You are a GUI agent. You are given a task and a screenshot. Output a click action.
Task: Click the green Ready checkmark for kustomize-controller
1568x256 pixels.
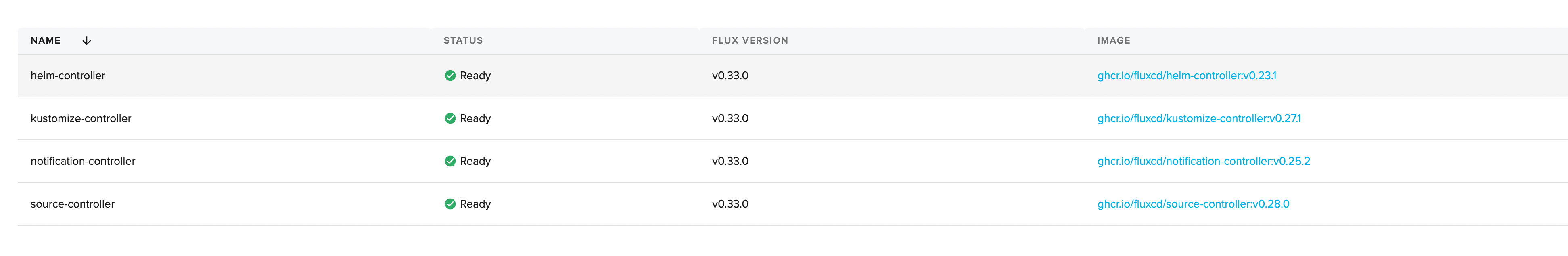(450, 118)
